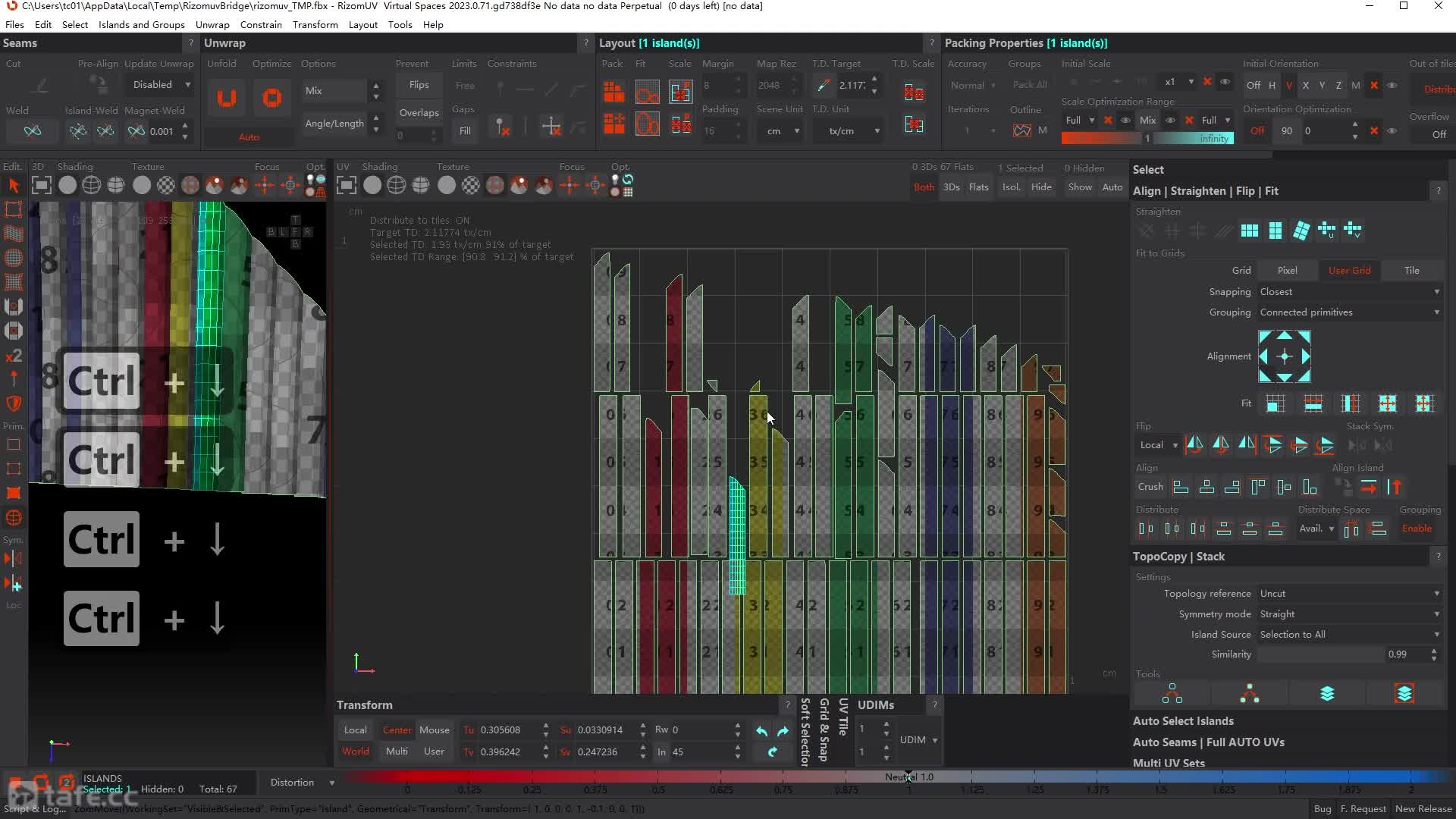Click the TopoCopy stack layers icon
The height and width of the screenshot is (819, 1456).
pos(1327,694)
